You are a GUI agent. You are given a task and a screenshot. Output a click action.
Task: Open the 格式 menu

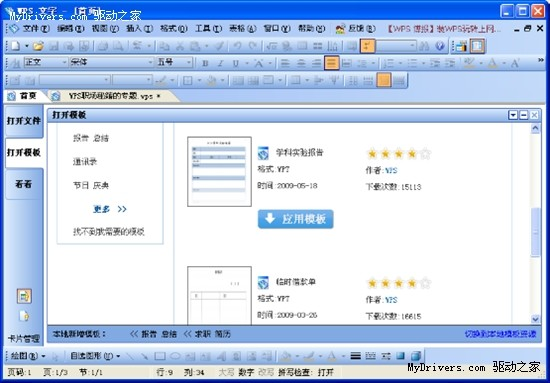174,29
